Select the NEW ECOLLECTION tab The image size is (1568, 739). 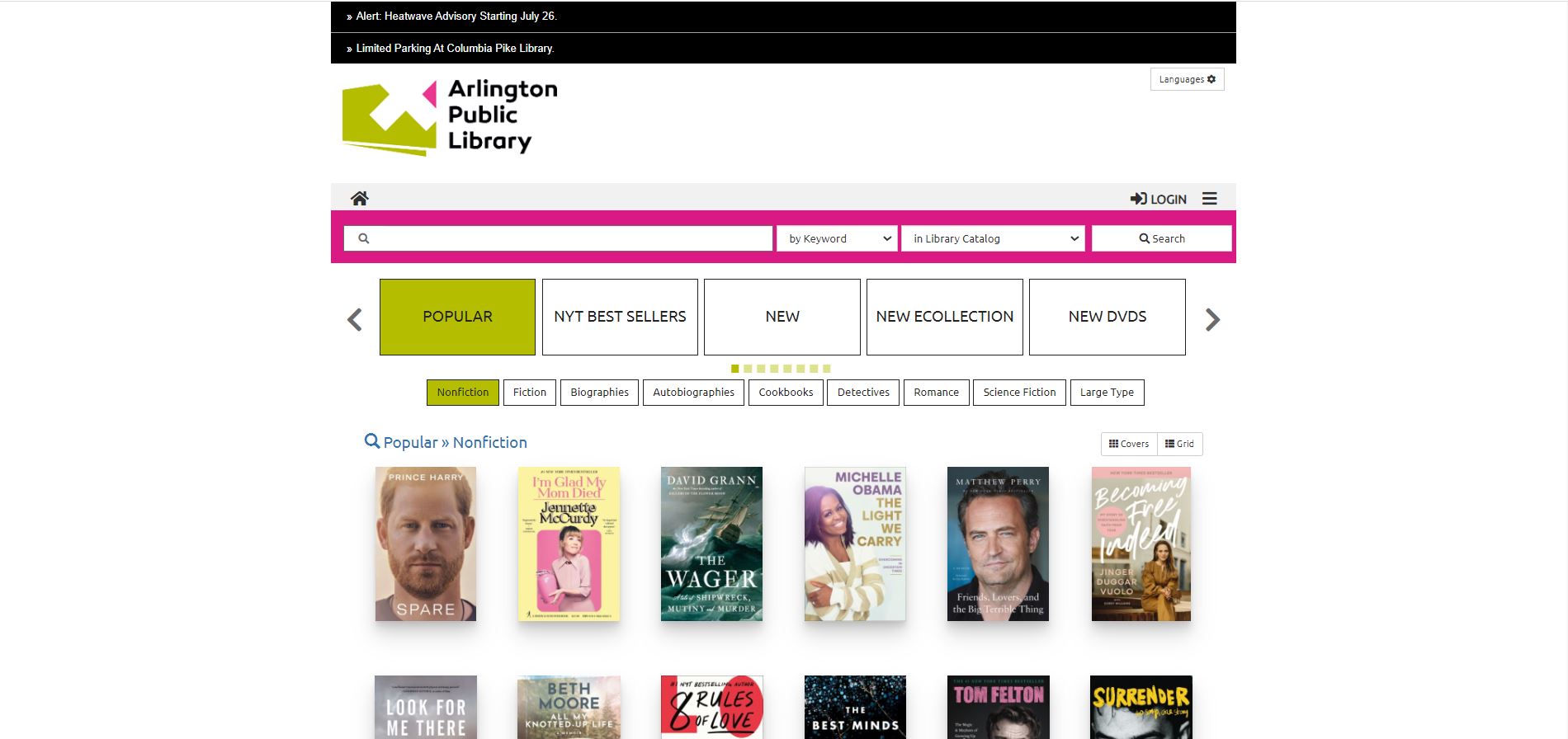(945, 317)
